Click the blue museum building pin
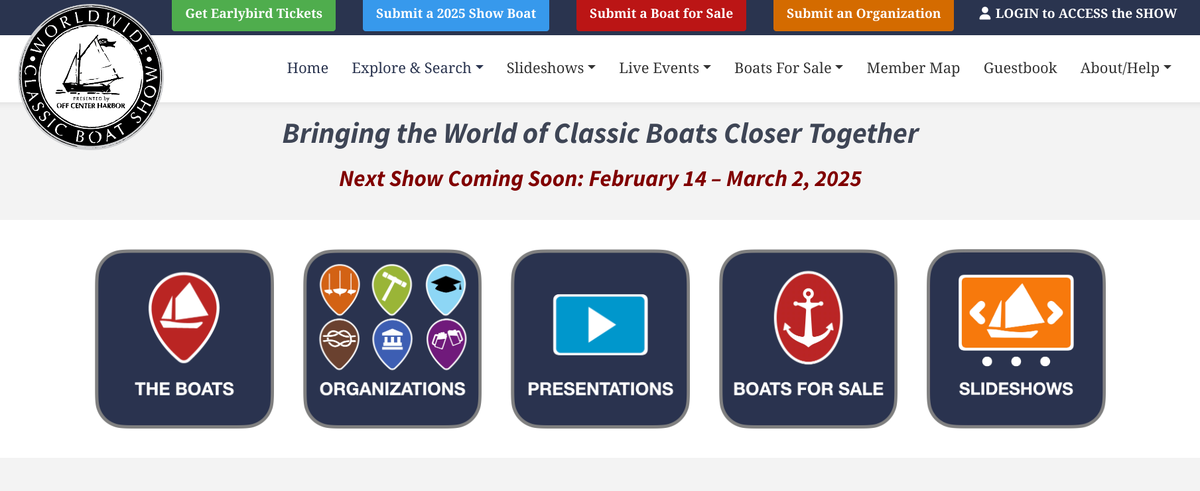The image size is (1200, 491). (x=392, y=344)
